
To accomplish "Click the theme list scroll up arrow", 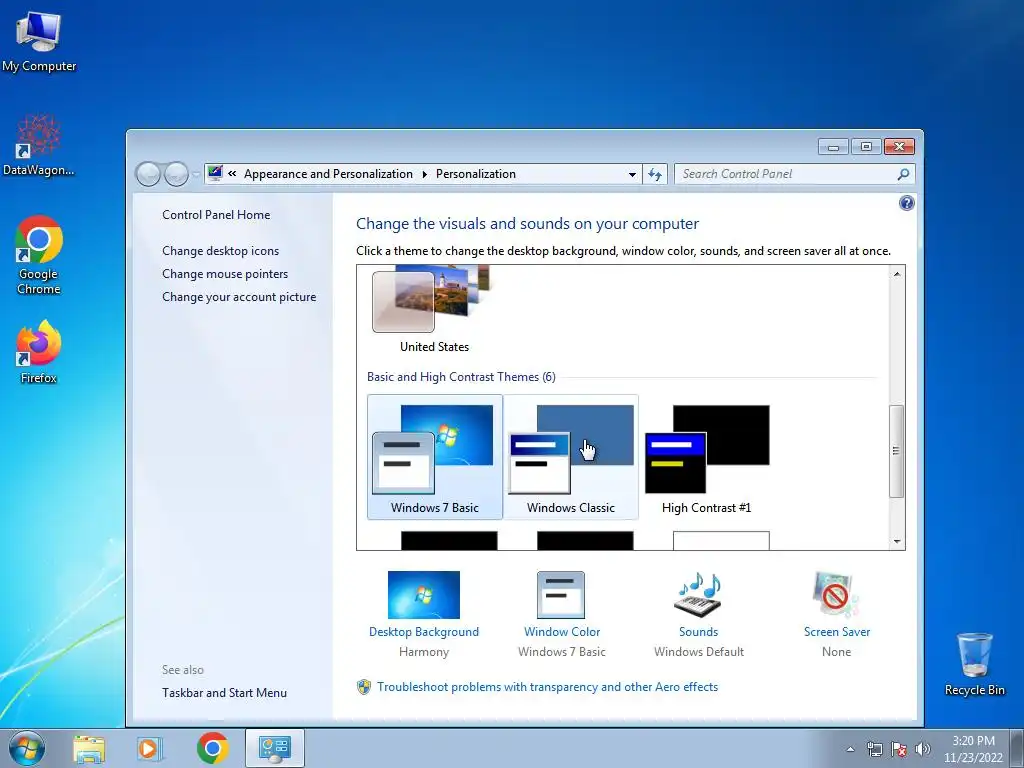I will [x=897, y=274].
